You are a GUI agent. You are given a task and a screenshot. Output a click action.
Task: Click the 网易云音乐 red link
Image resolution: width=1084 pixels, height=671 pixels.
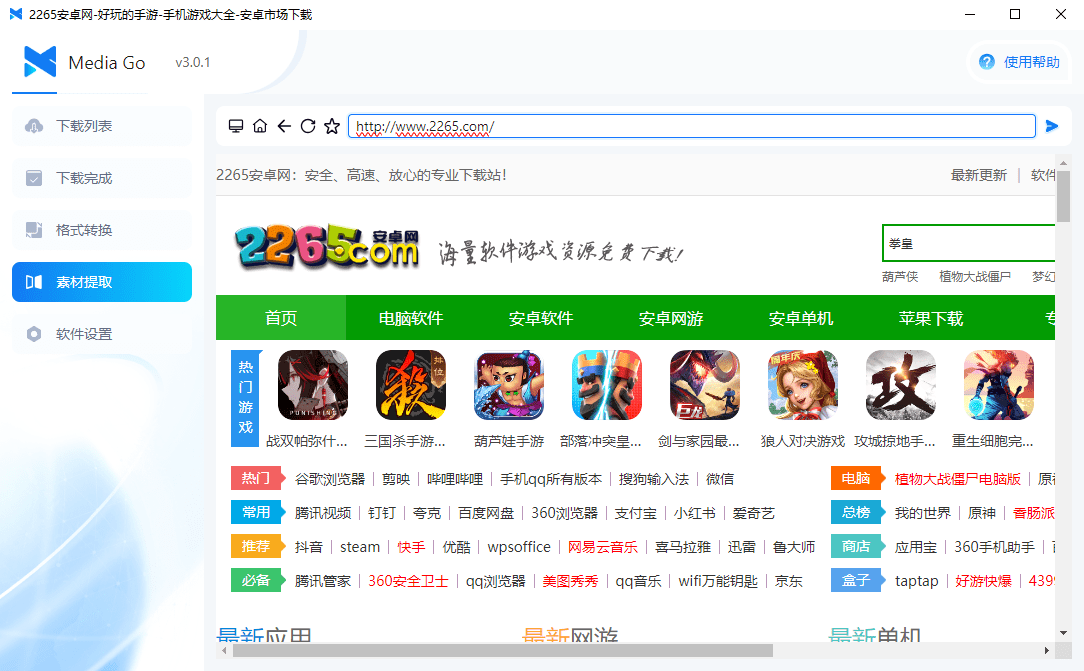[602, 547]
